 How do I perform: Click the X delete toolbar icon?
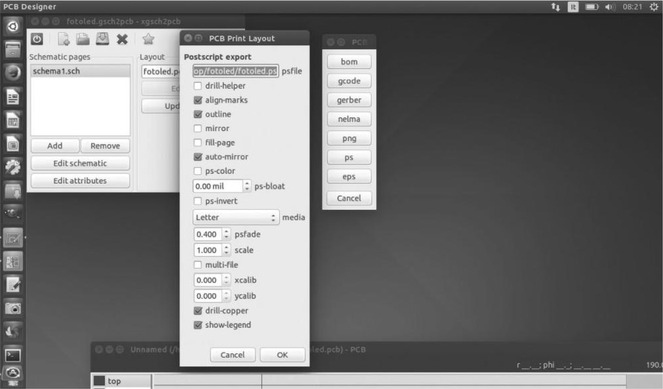click(122, 39)
